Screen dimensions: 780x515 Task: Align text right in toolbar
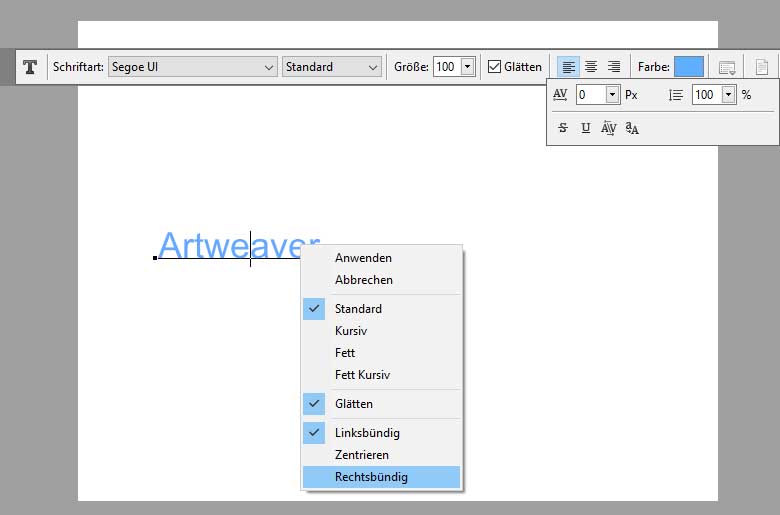614,67
